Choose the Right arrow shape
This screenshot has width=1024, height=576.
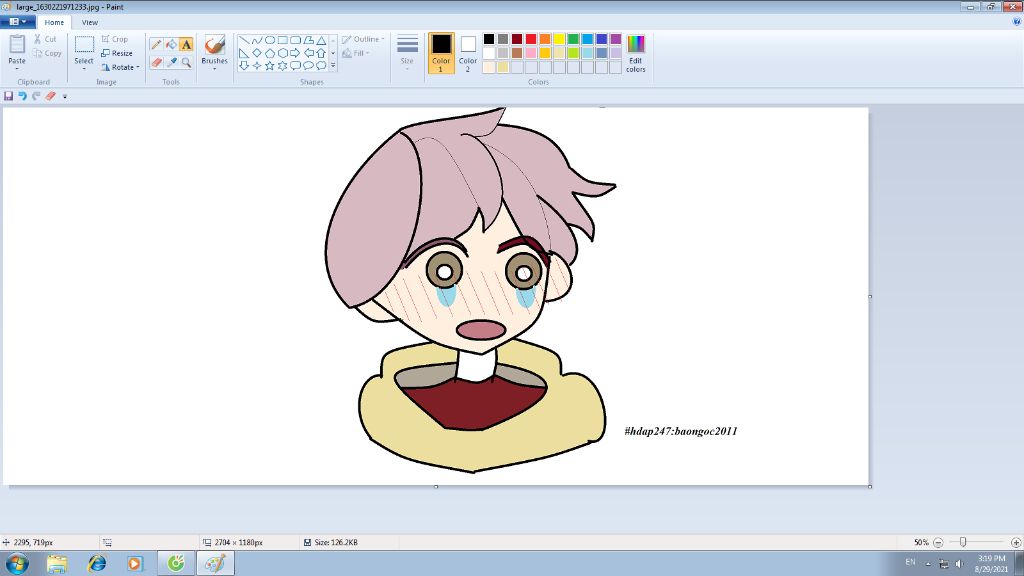point(295,53)
